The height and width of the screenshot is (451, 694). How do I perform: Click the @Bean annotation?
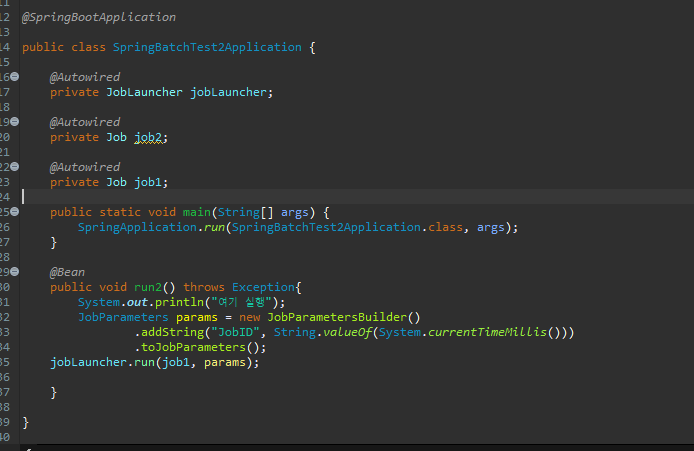[67, 272]
